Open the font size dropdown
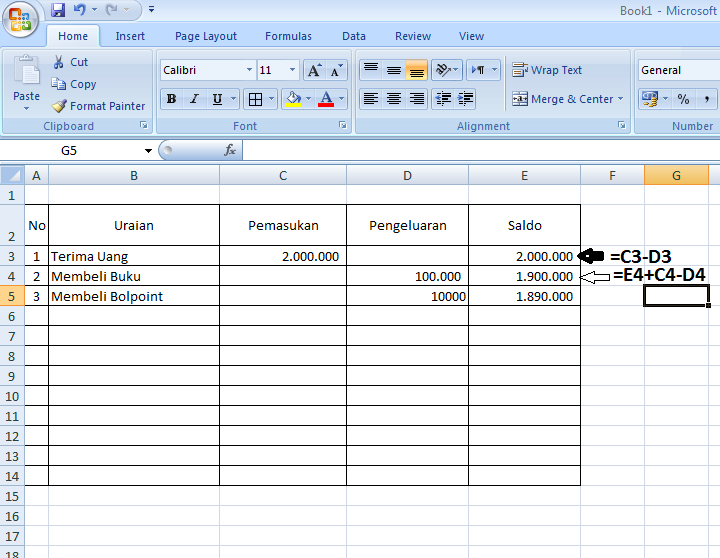The height and width of the screenshot is (558, 720). click(292, 70)
